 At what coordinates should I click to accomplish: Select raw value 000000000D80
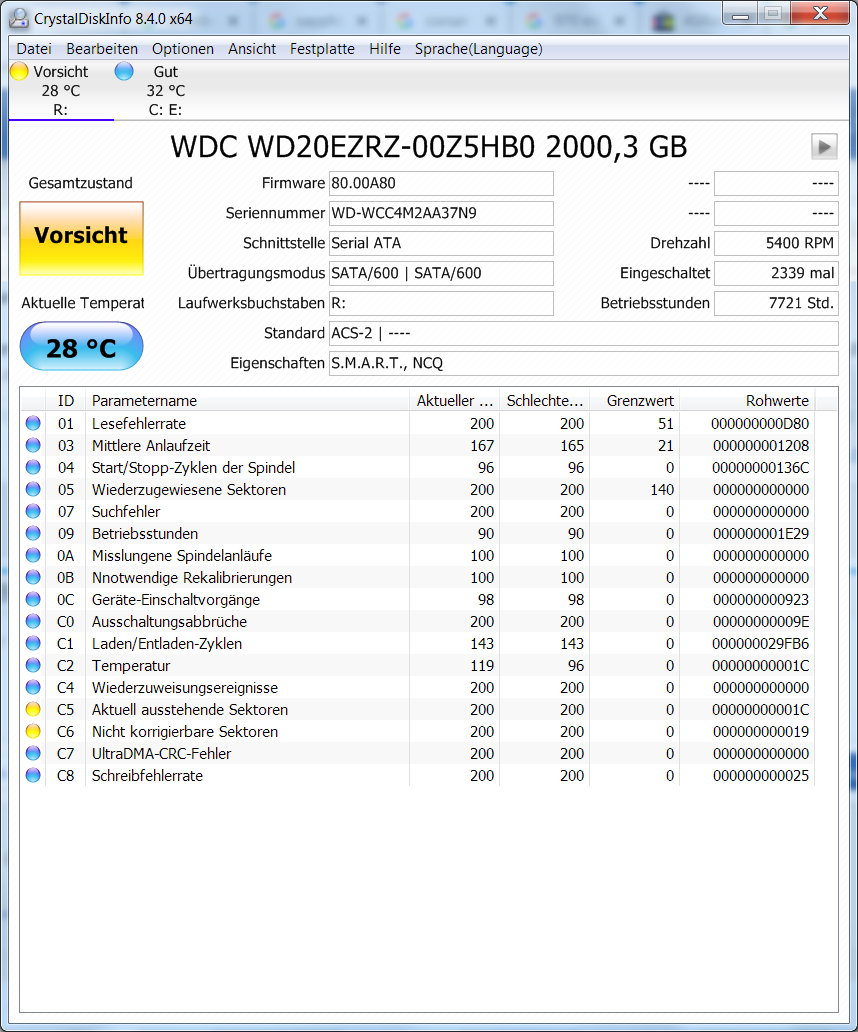[760, 423]
